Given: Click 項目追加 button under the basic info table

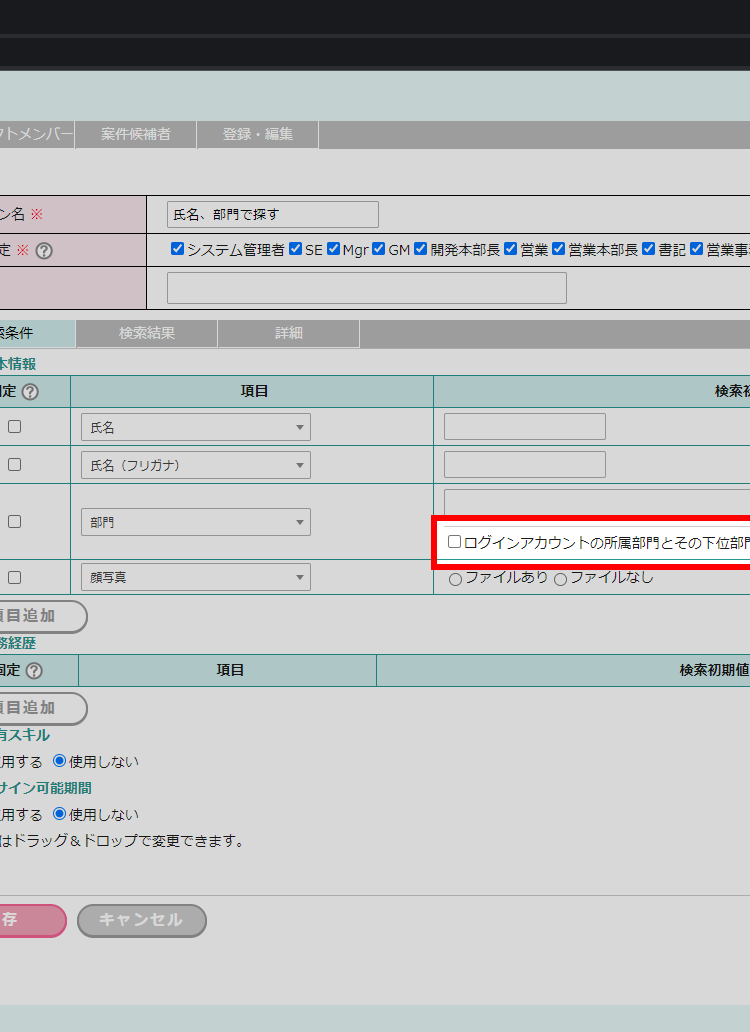Looking at the screenshot, I should tap(40, 616).
